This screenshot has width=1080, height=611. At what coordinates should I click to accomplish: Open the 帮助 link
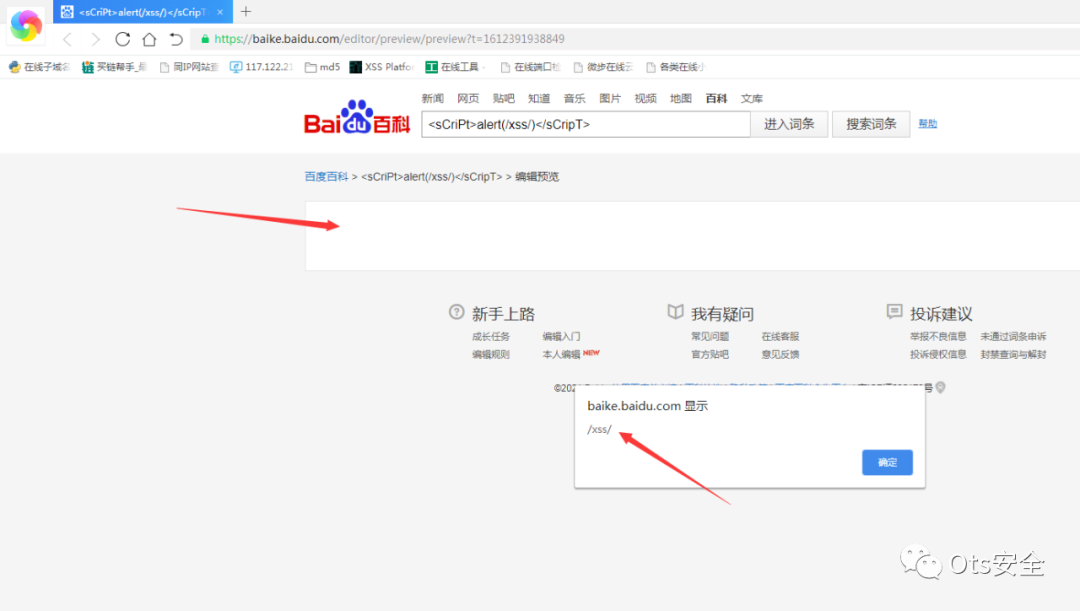(928, 124)
